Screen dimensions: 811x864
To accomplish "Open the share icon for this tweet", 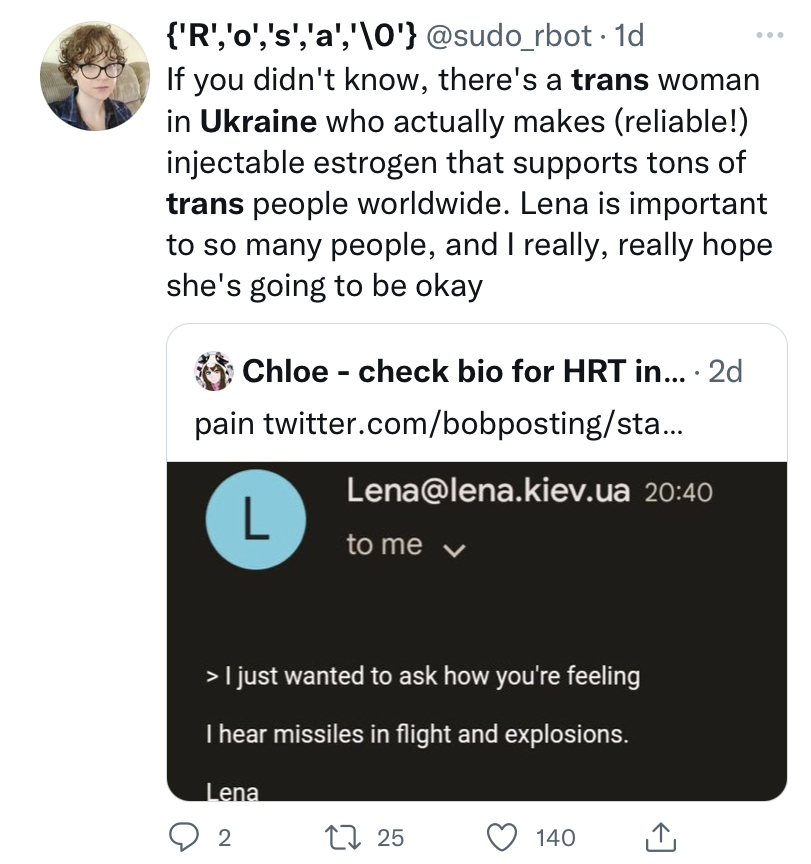I will (x=662, y=835).
